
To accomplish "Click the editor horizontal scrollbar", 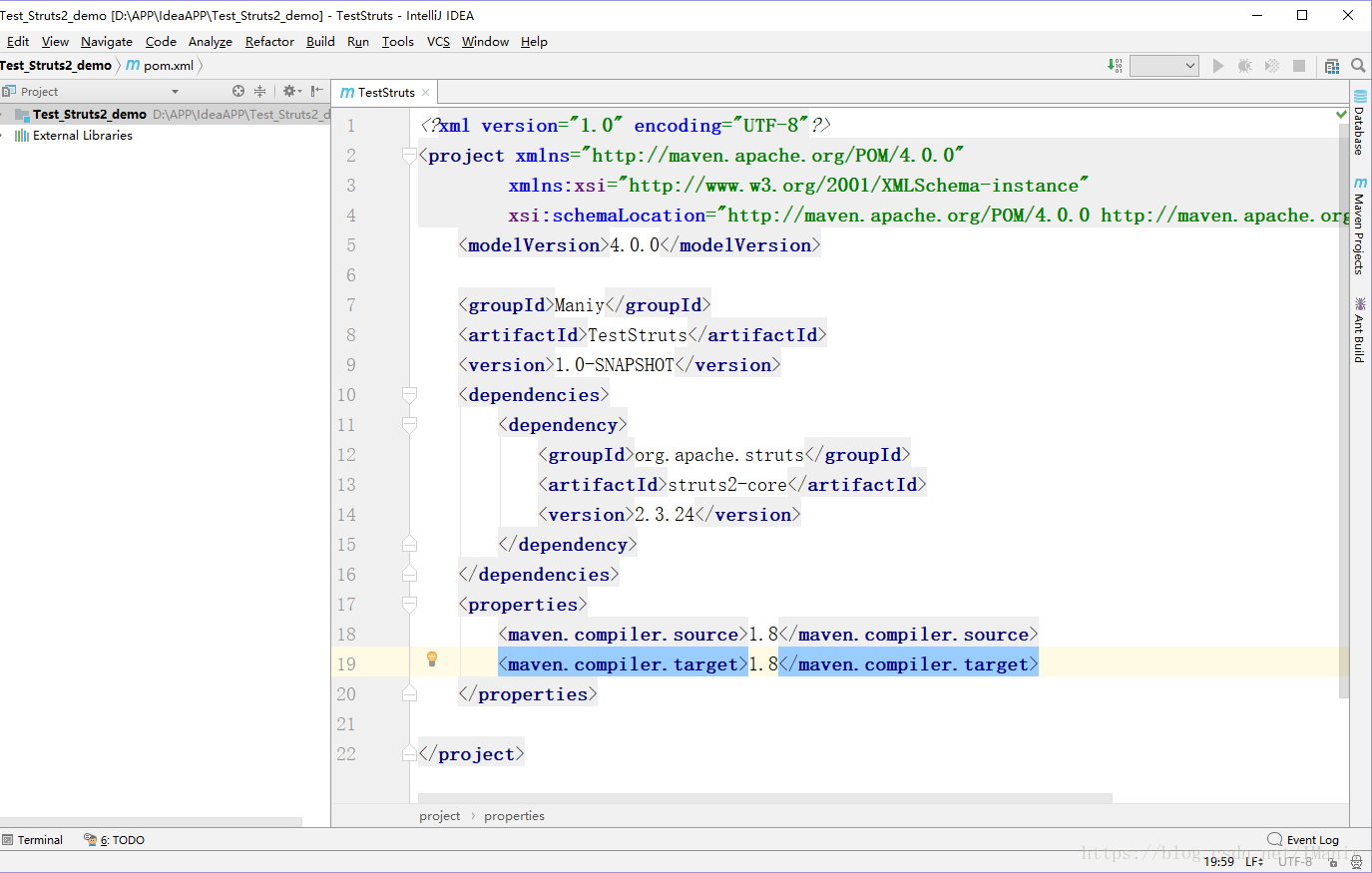I will [765, 798].
